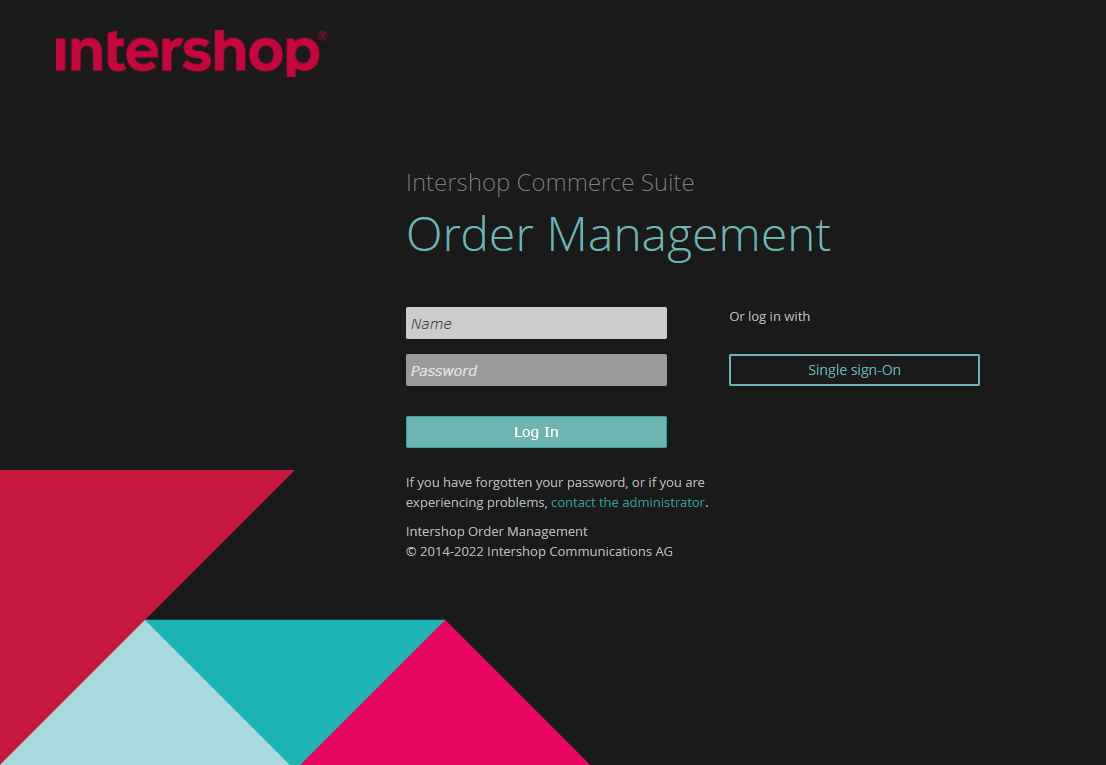Click the Log In button
The width and height of the screenshot is (1106, 765).
pos(536,432)
